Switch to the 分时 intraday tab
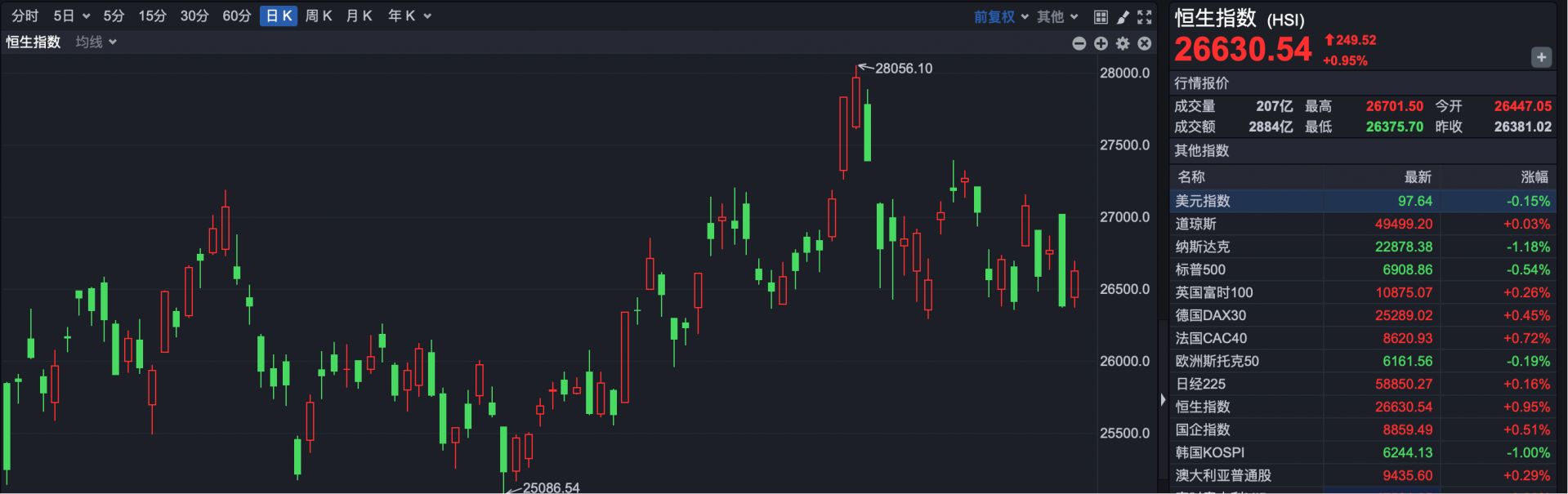The width and height of the screenshot is (1568, 494). [25, 16]
